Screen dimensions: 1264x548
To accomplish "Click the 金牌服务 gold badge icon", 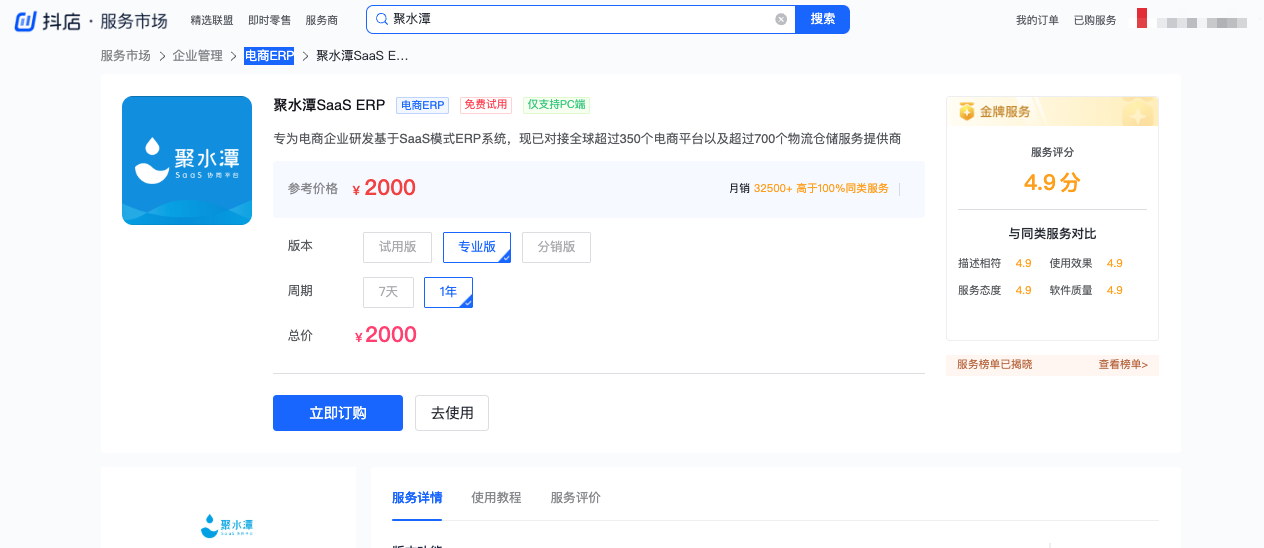I will pyautogui.click(x=966, y=112).
